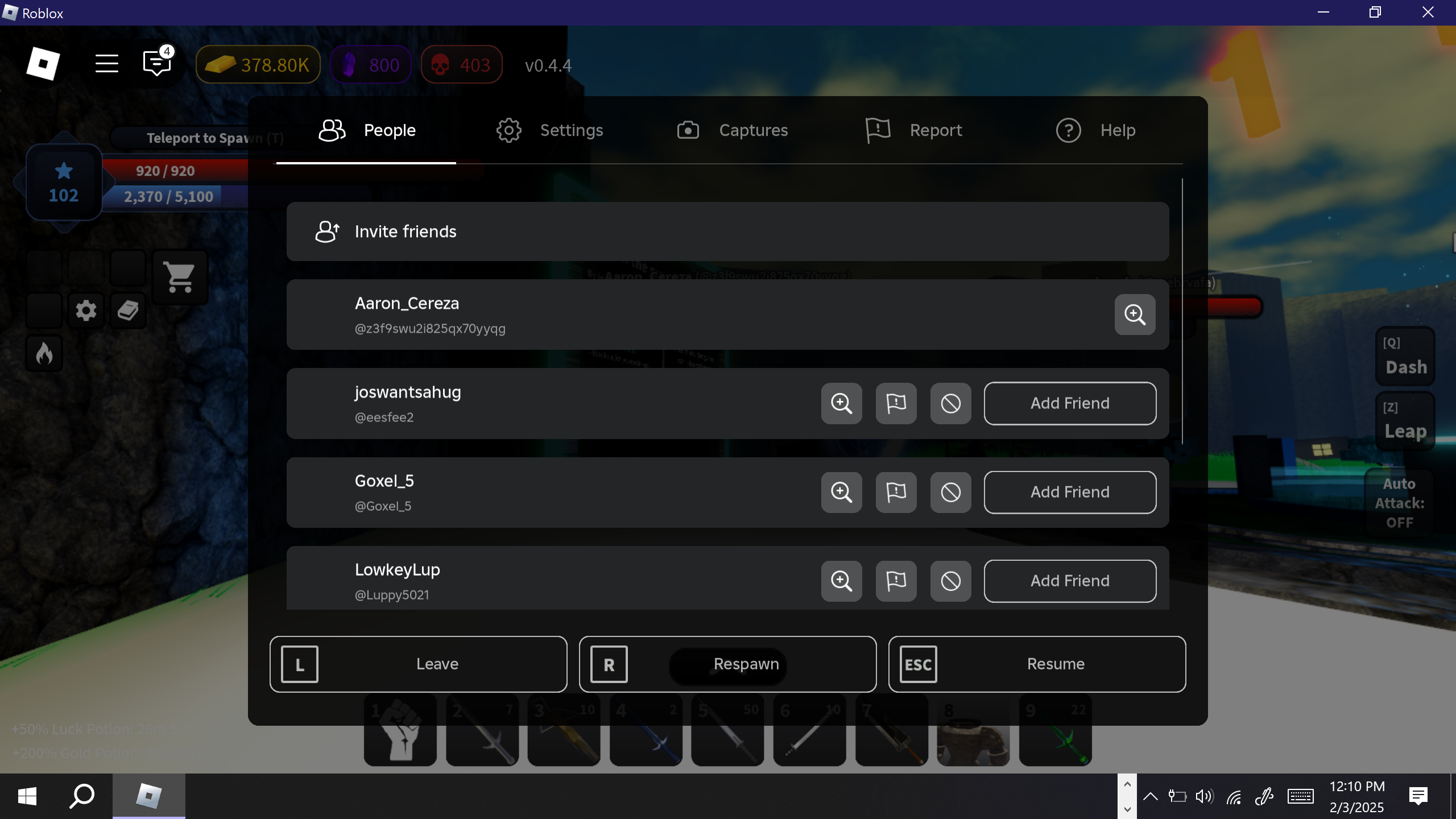The width and height of the screenshot is (1456, 819).
Task: Select the item in hotbar slot 8
Action: click(x=974, y=730)
